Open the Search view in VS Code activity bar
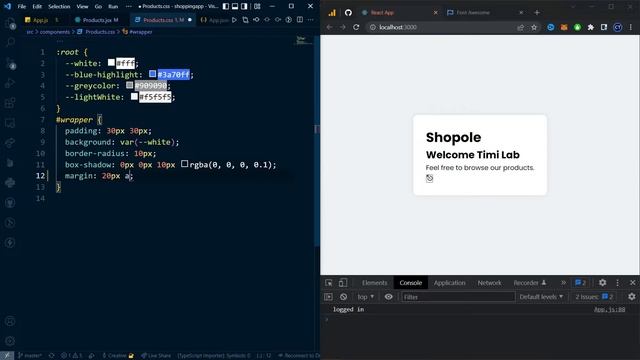Screen dimensions: 640x360 click(x=10, y=42)
